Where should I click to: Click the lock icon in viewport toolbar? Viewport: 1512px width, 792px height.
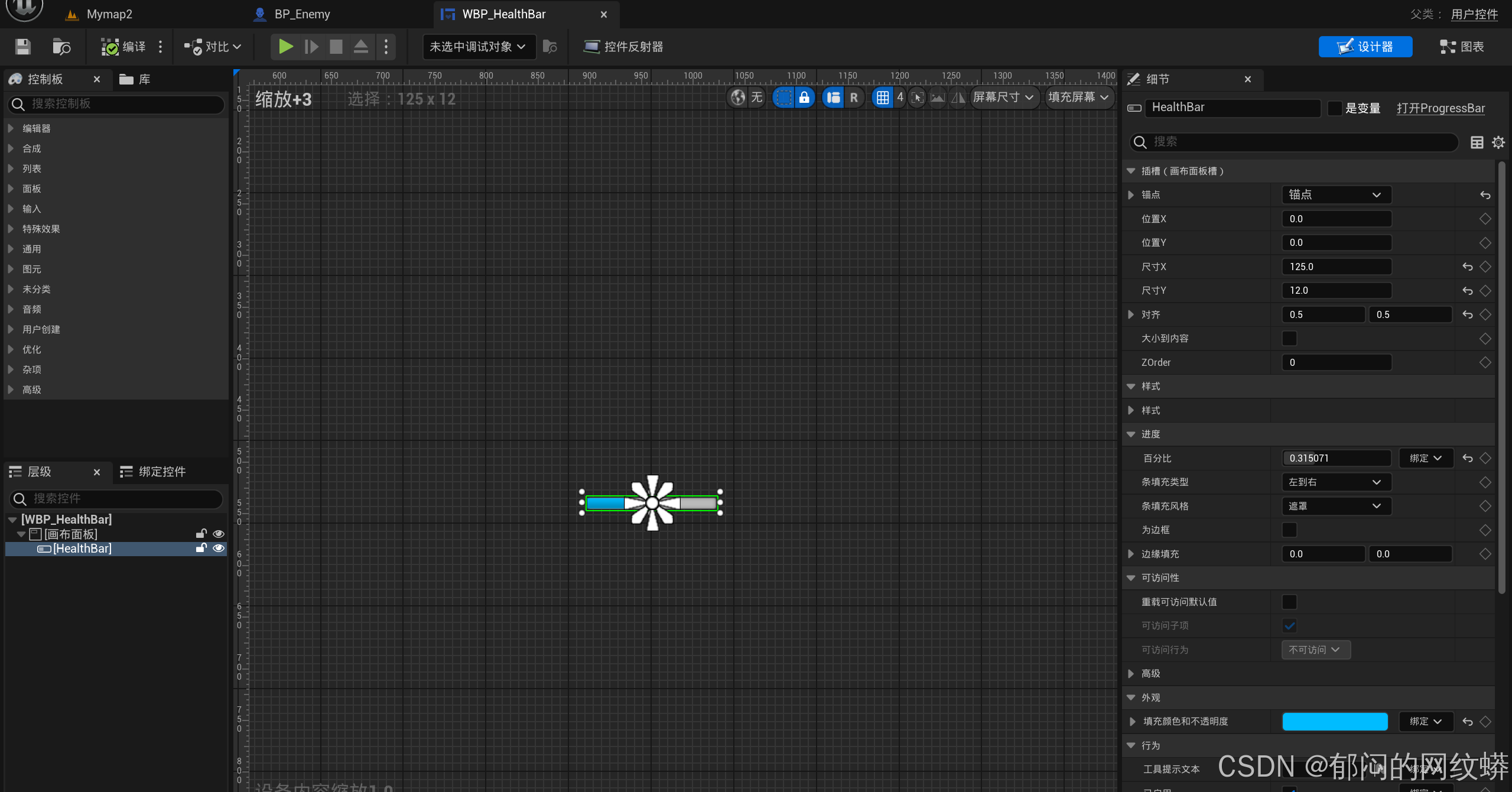pos(804,98)
